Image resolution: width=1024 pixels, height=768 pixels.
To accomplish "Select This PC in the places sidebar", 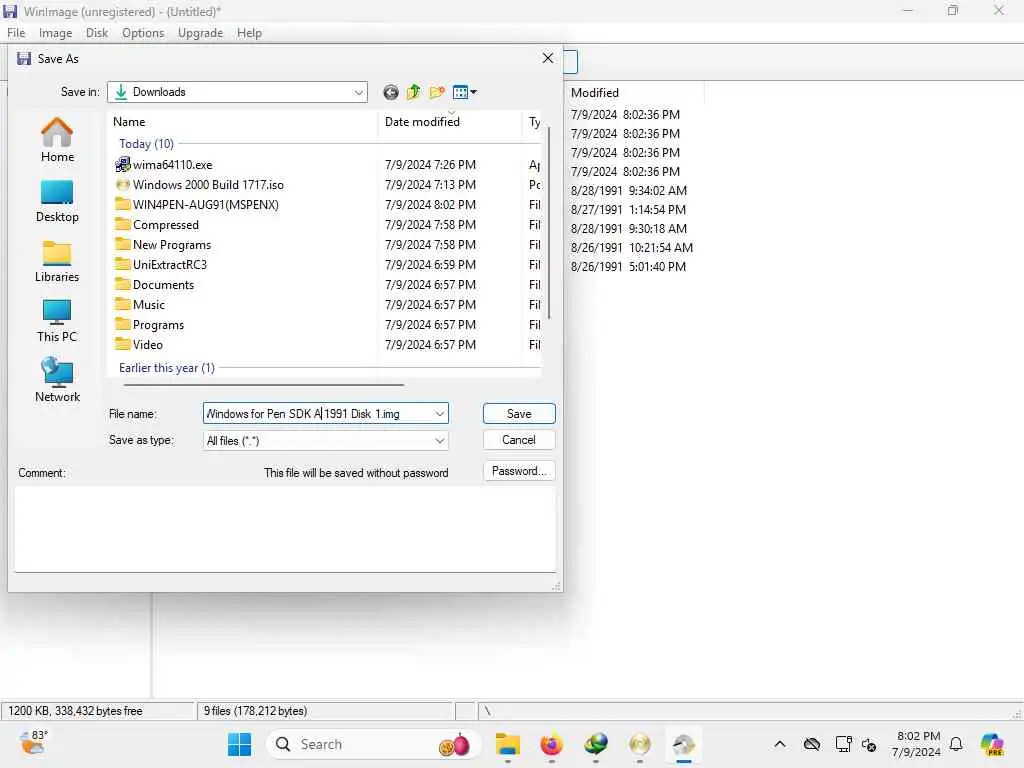I will tap(57, 321).
